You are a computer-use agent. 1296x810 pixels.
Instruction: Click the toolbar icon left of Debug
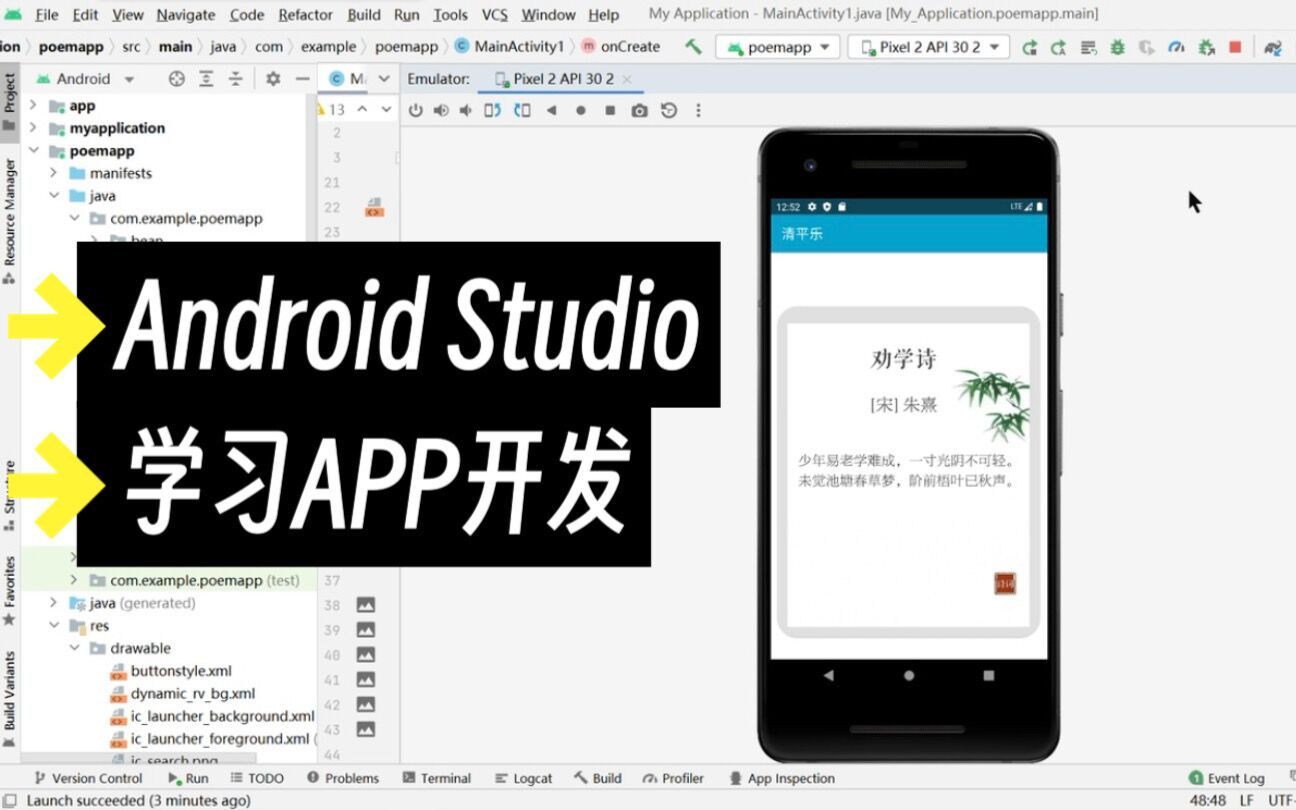click(1088, 47)
